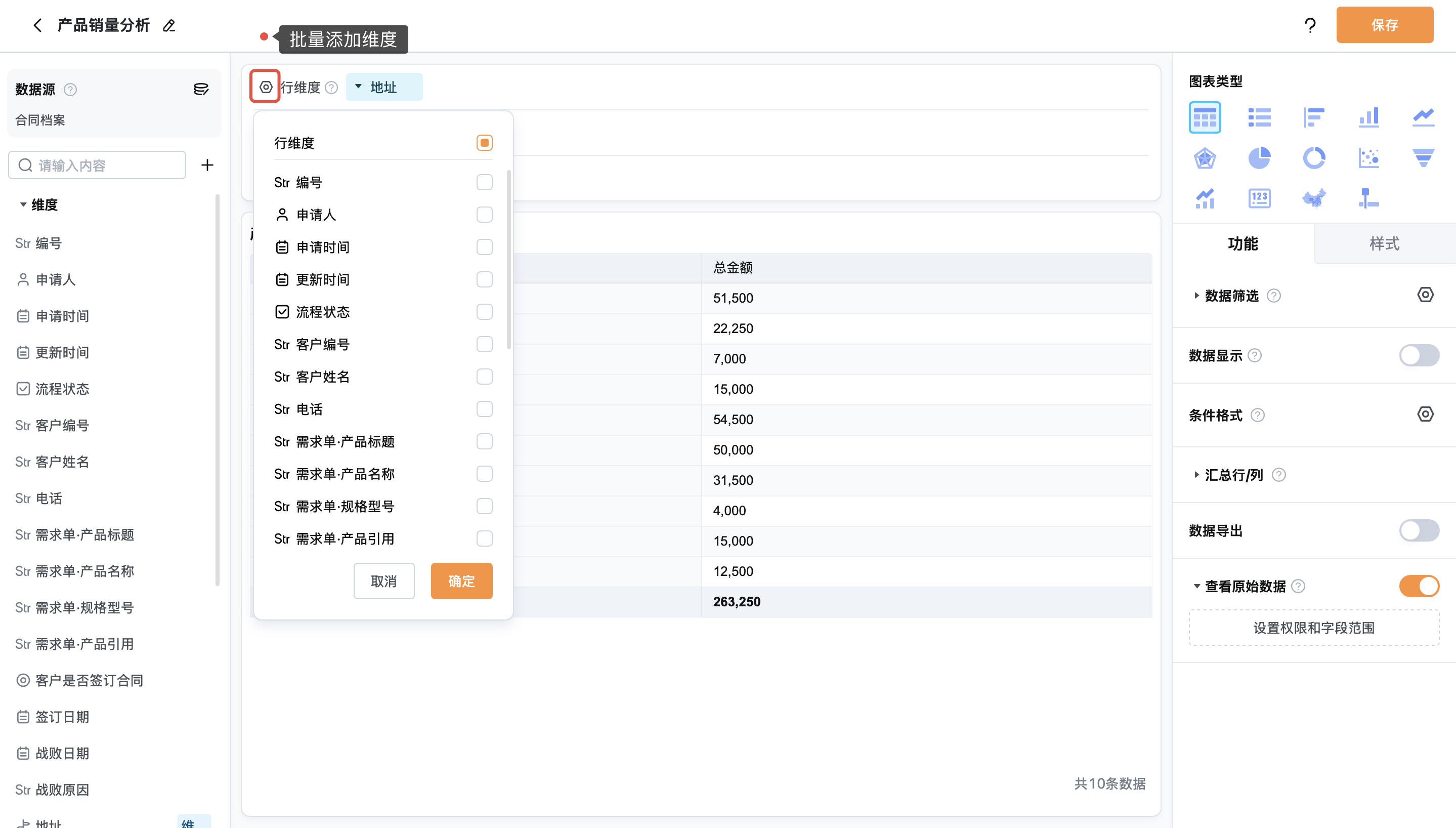Click 取消 in the dimension popup

pos(383,581)
